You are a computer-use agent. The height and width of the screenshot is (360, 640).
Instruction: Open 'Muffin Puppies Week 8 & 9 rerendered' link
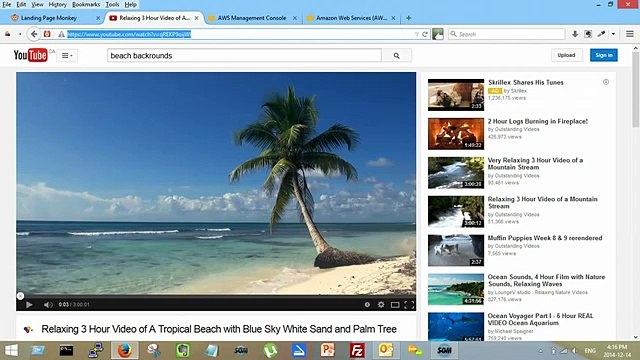point(545,238)
